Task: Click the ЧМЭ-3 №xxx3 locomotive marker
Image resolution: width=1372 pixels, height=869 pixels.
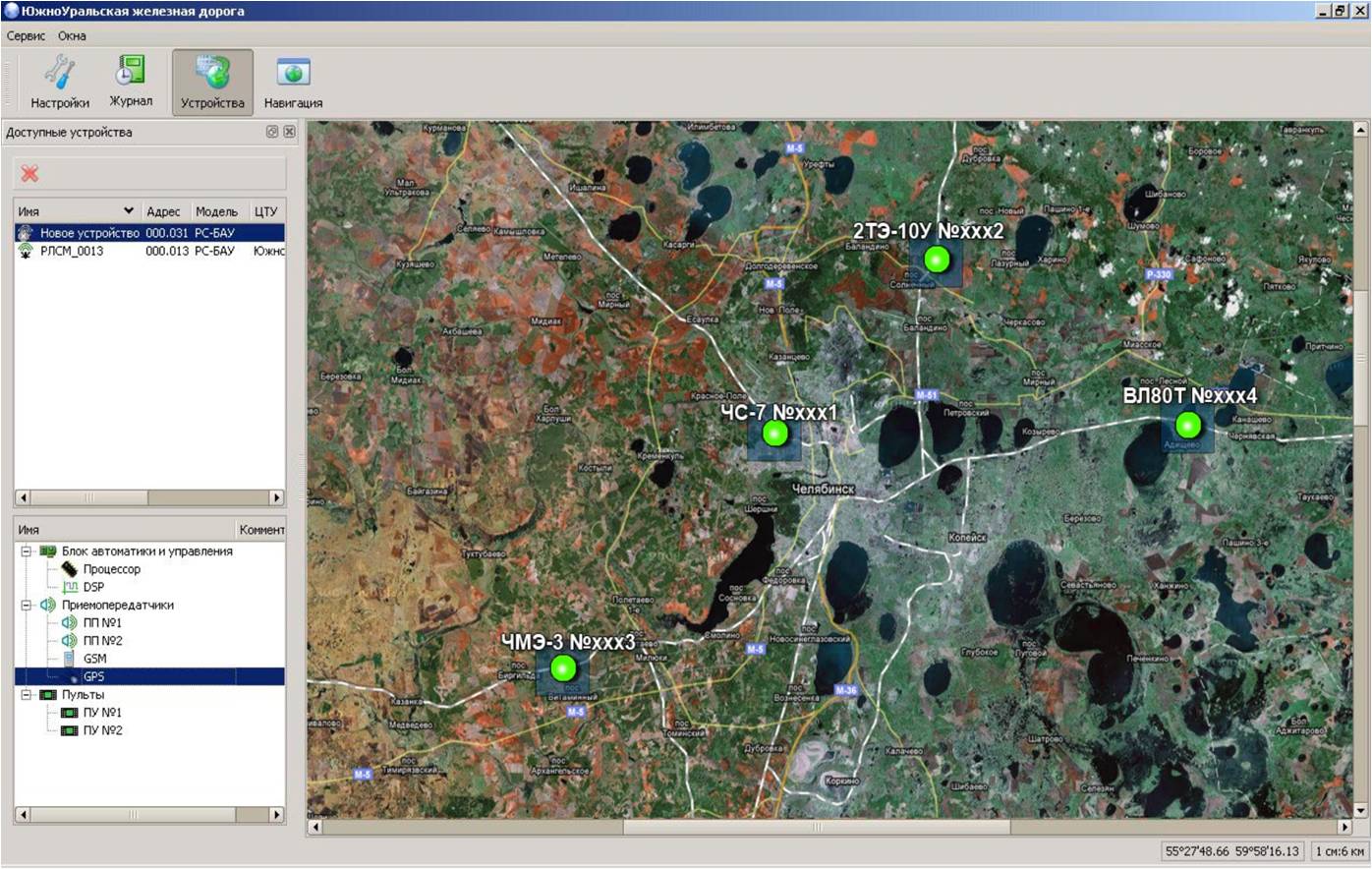Action: (563, 668)
